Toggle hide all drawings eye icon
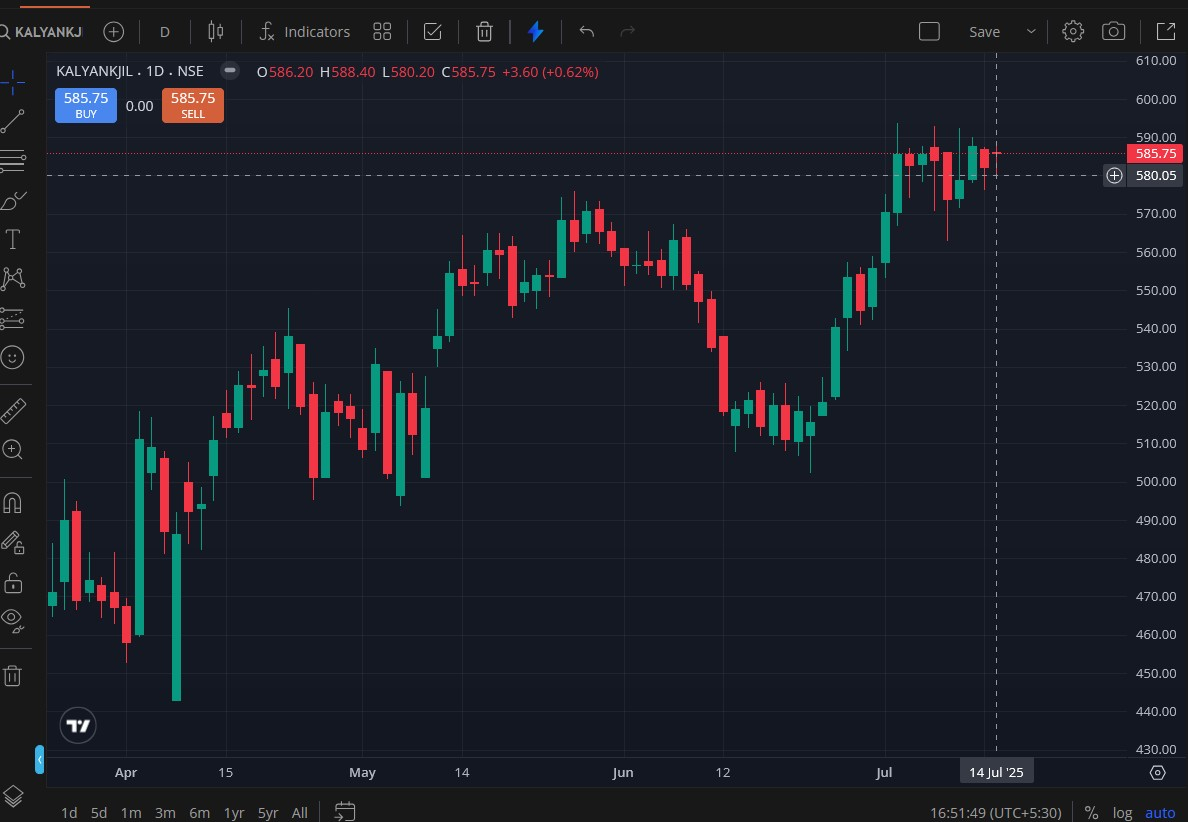 (12, 620)
